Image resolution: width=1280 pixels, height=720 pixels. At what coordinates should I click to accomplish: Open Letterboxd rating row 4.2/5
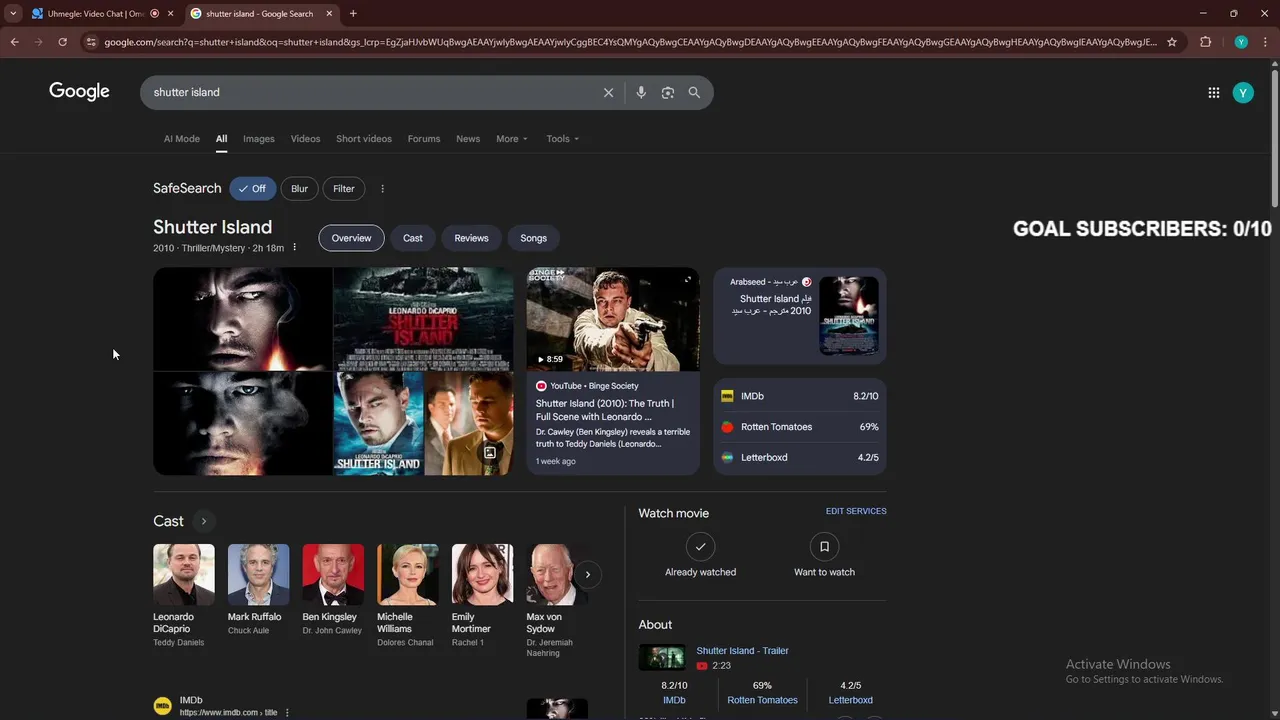pyautogui.click(x=799, y=457)
